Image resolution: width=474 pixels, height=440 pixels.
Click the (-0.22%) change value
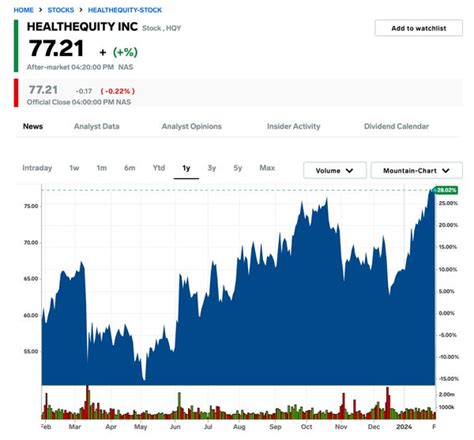pos(118,91)
